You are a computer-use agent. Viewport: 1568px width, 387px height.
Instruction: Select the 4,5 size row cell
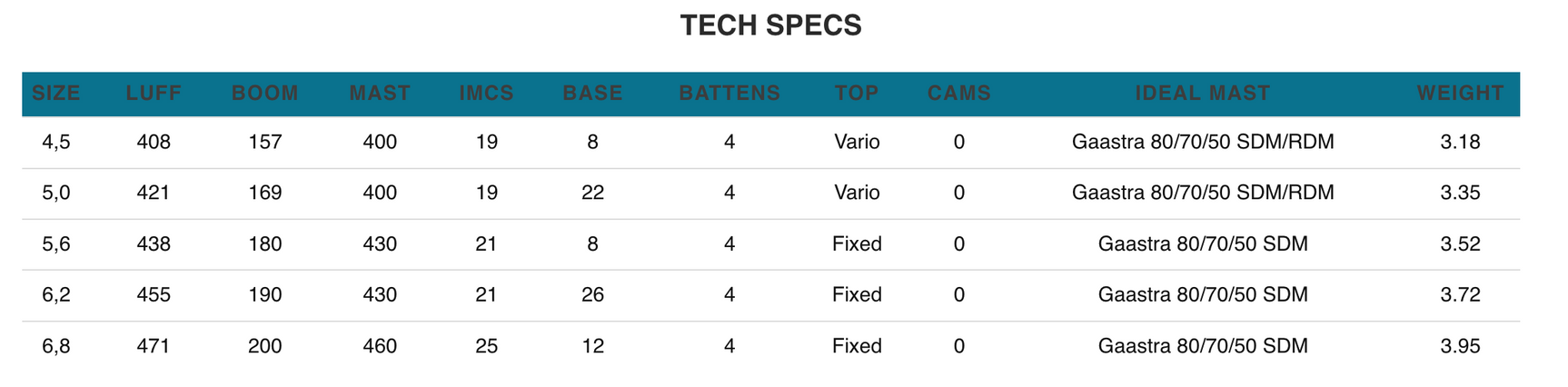56,143
